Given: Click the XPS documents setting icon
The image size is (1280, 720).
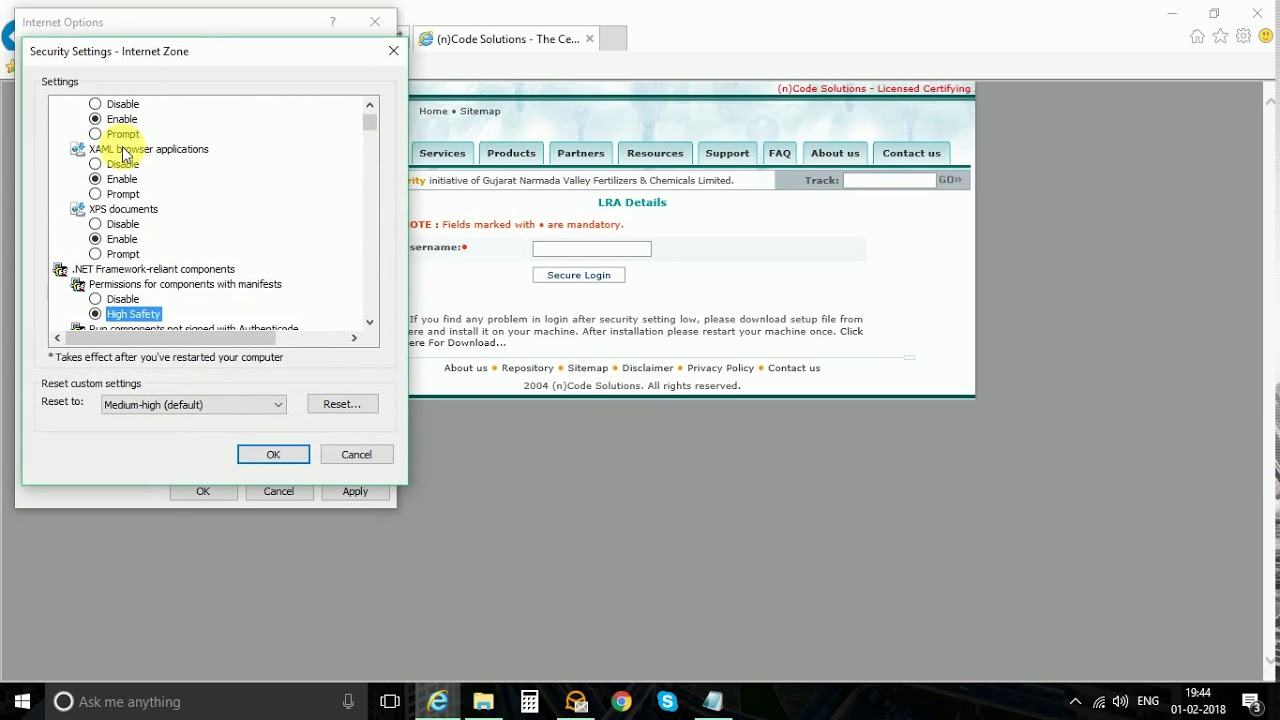Looking at the screenshot, I should (78, 209).
